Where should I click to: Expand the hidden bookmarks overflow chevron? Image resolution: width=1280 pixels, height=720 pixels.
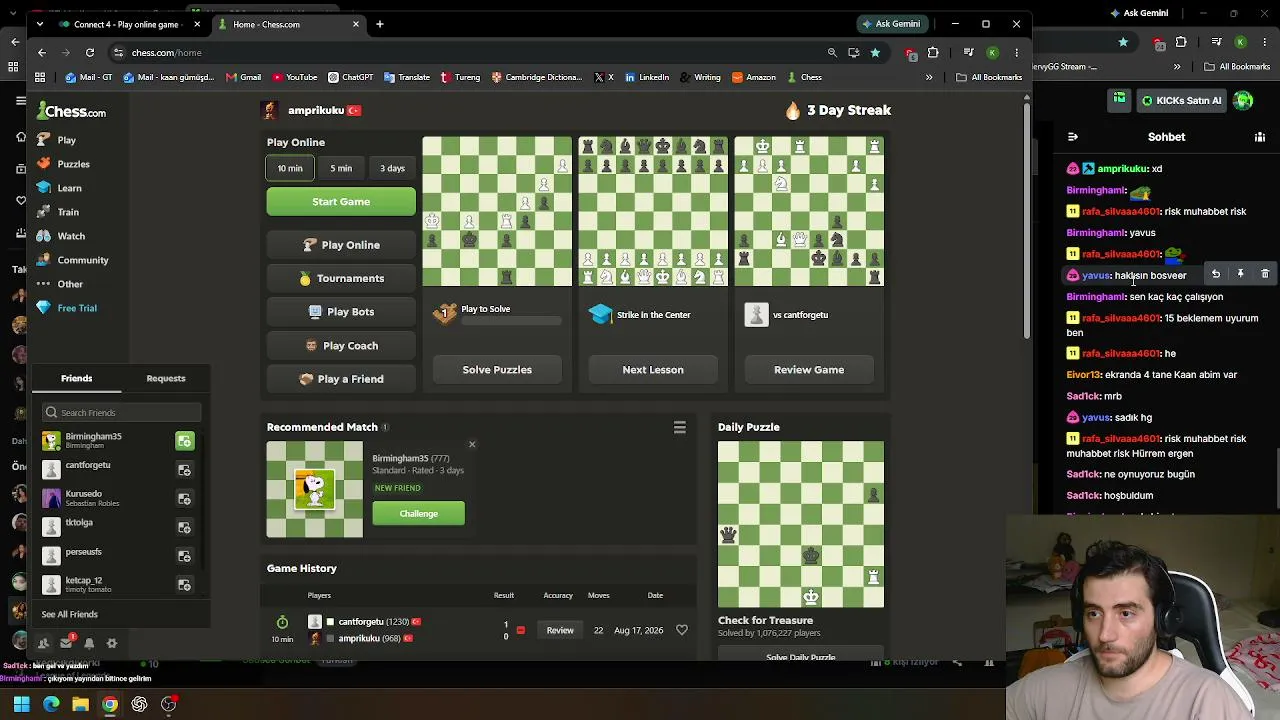[x=929, y=77]
